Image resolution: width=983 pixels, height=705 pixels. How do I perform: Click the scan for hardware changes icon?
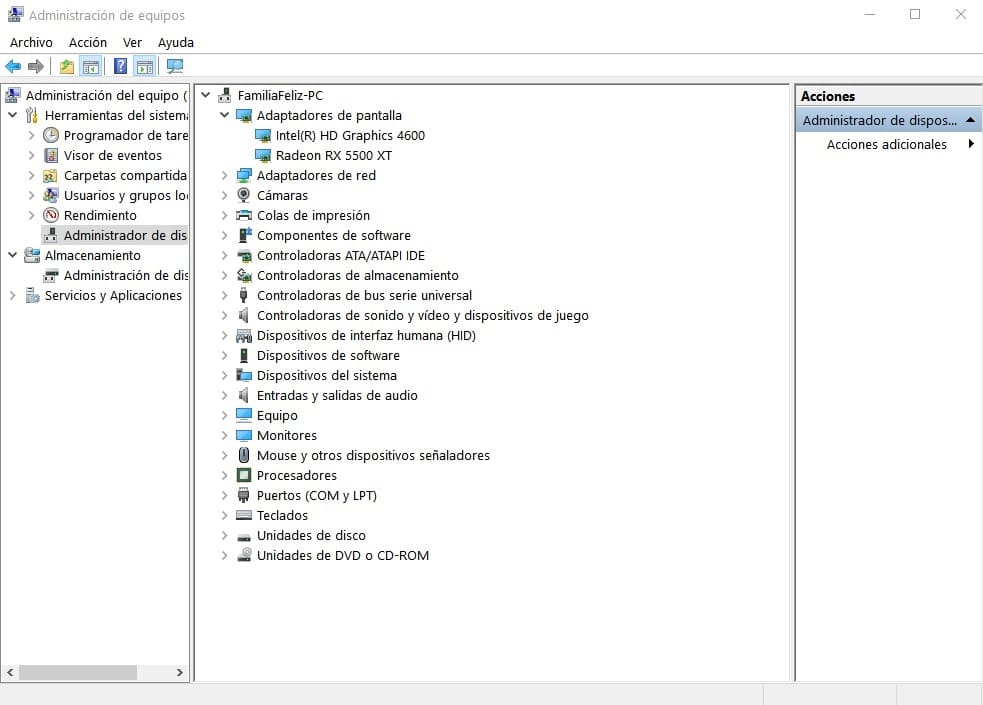[x=175, y=67]
